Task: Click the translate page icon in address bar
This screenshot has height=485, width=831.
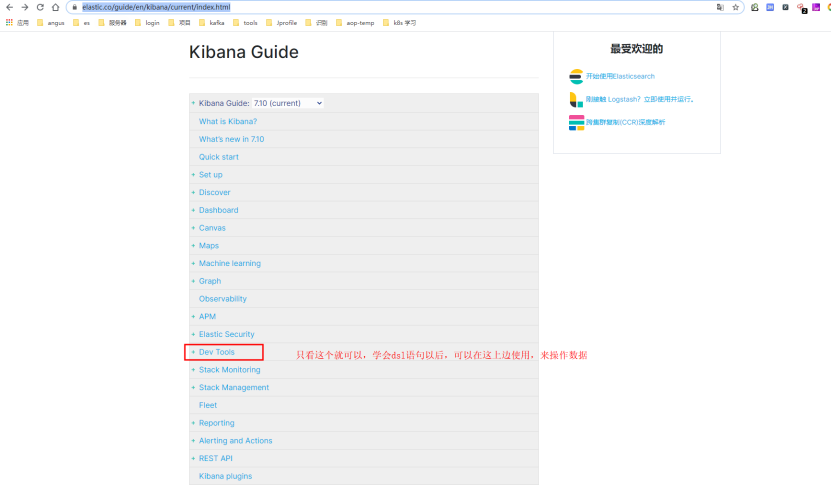Action: pyautogui.click(x=720, y=7)
